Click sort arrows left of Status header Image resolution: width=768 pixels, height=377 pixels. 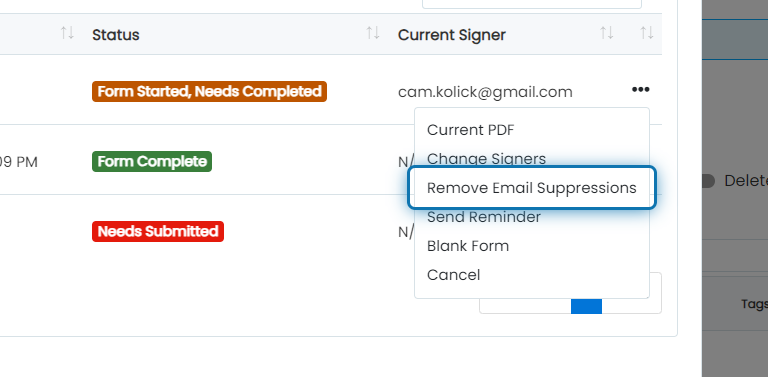pyautogui.click(x=67, y=33)
